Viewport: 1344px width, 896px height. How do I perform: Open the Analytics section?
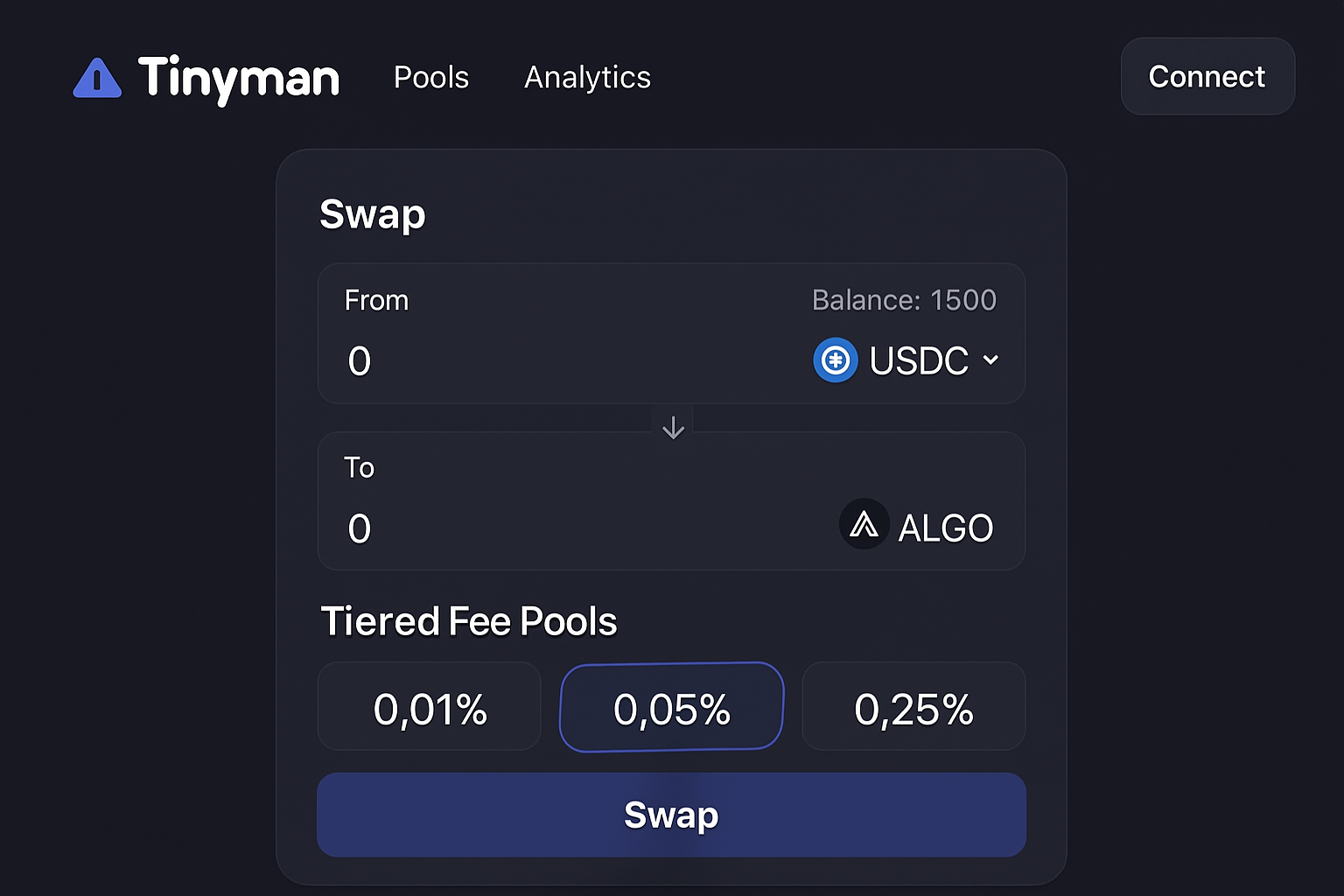point(587,78)
